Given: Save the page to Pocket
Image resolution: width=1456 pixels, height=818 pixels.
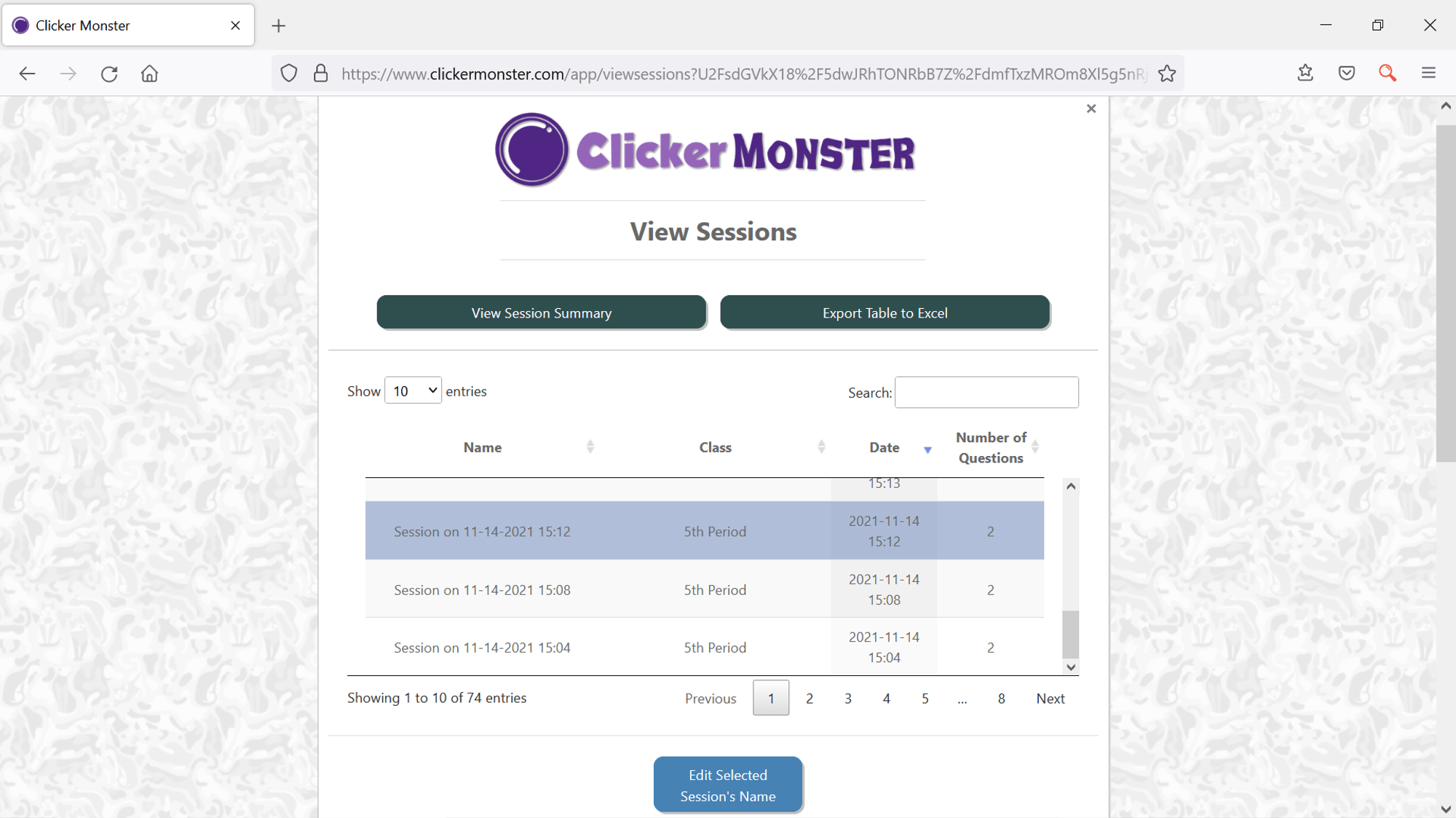Looking at the screenshot, I should pyautogui.click(x=1346, y=73).
